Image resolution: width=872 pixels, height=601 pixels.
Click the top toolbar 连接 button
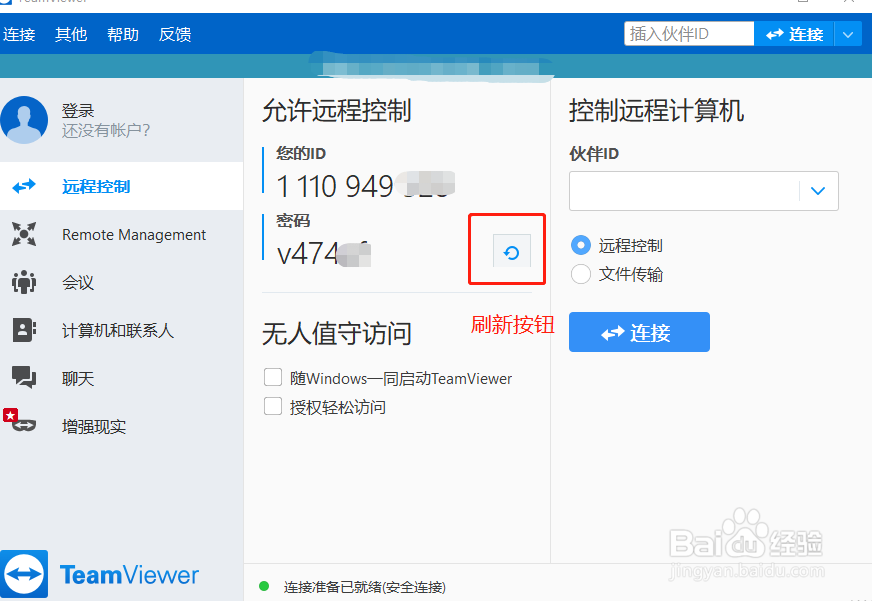[794, 34]
